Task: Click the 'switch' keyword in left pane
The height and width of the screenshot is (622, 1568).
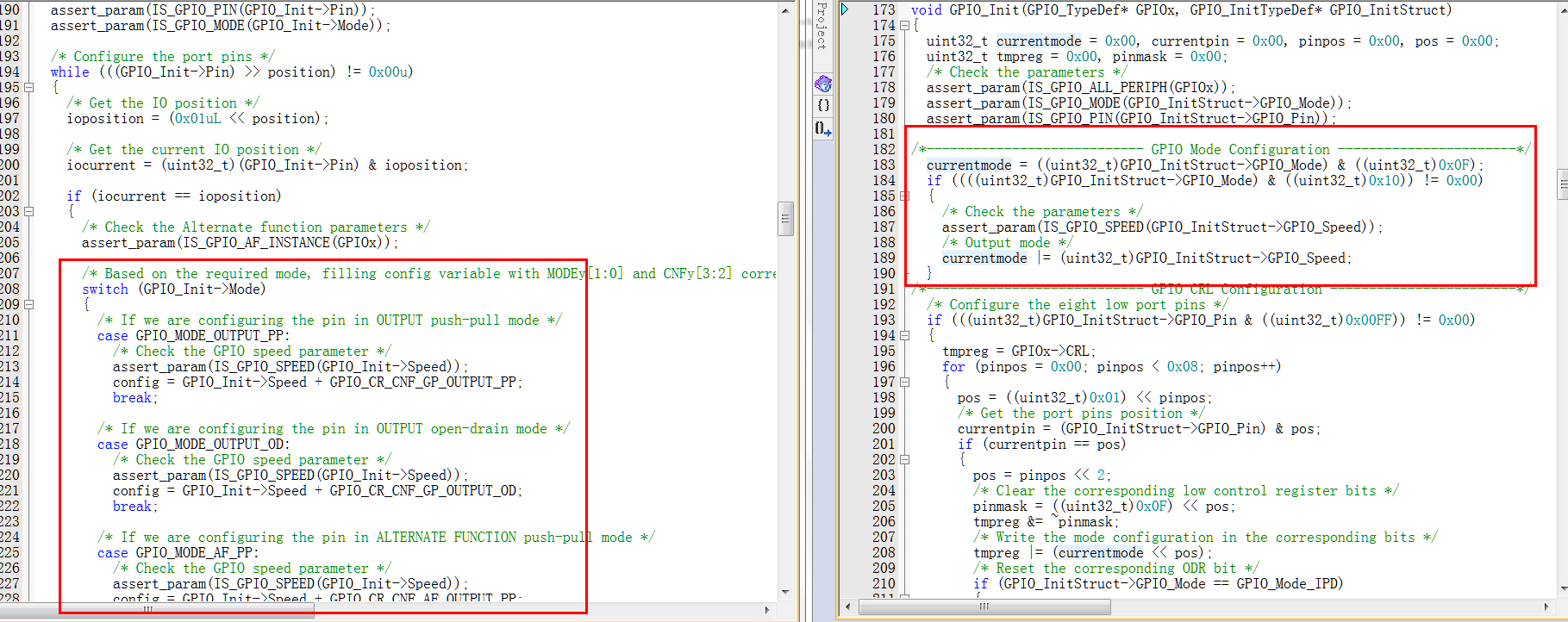Action: (105, 289)
